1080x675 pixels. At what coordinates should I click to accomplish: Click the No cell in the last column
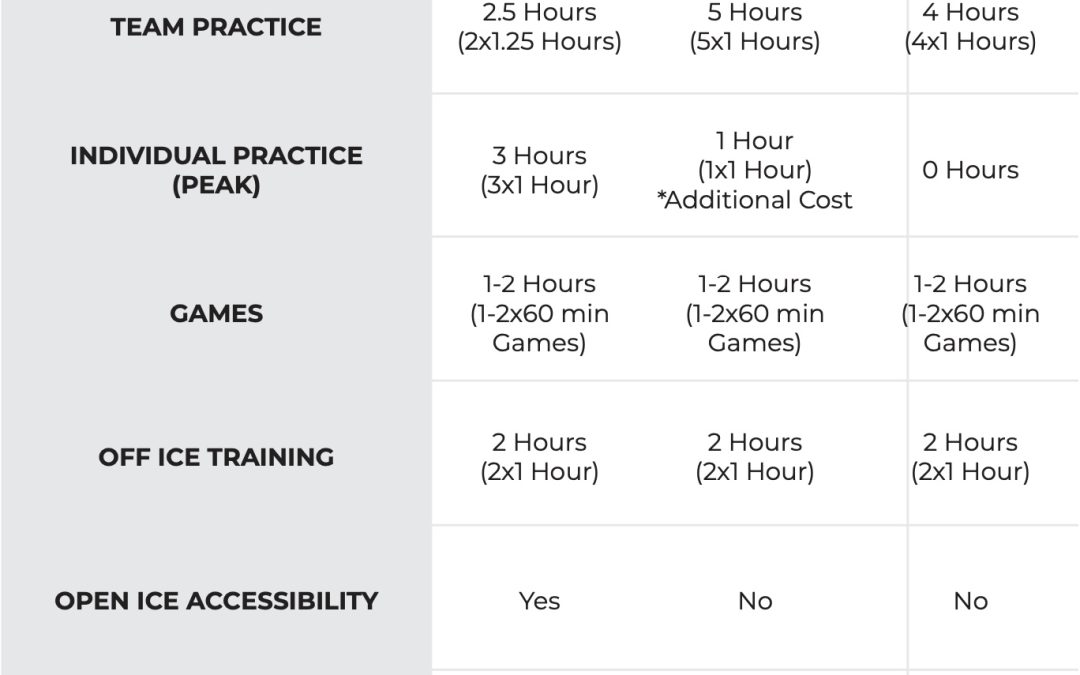click(970, 601)
